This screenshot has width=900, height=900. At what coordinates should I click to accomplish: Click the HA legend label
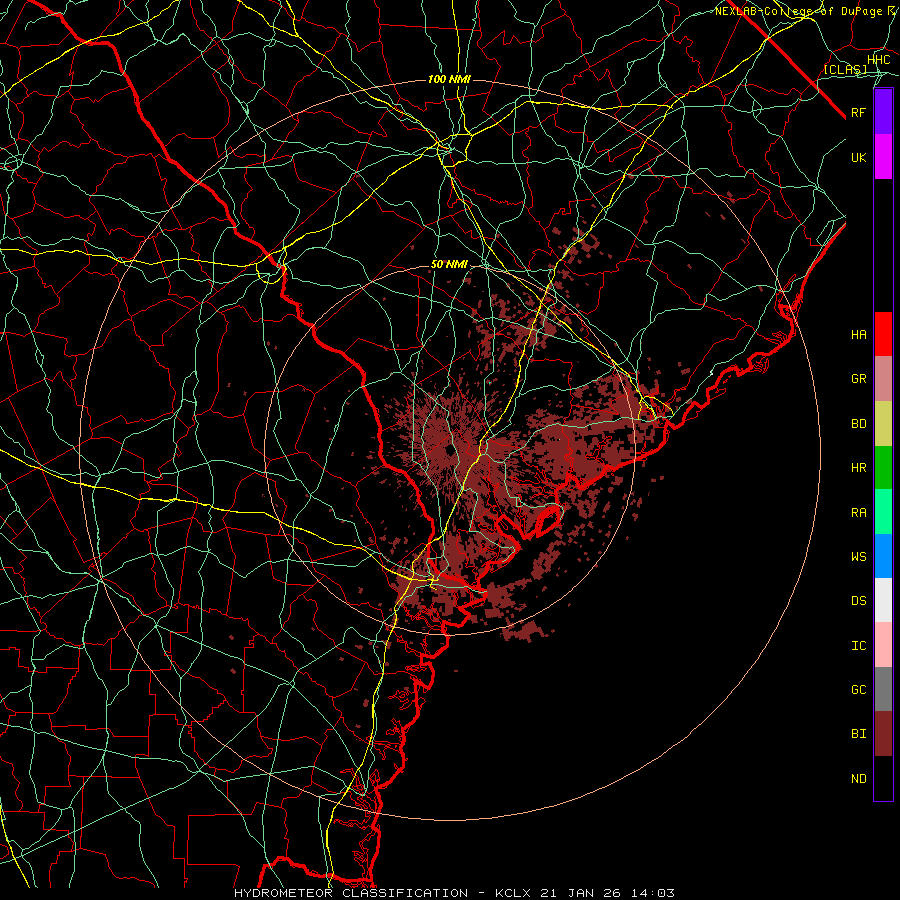click(x=858, y=335)
